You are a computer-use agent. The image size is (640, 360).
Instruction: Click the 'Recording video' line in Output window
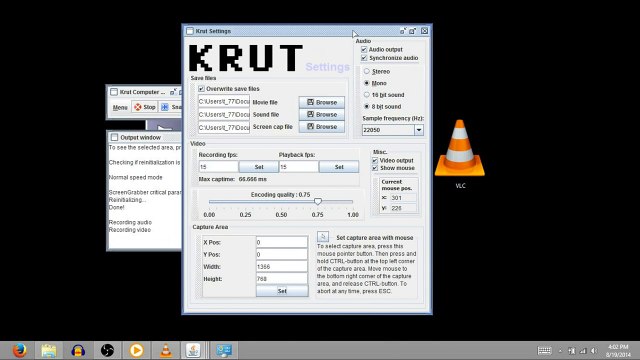[130, 230]
